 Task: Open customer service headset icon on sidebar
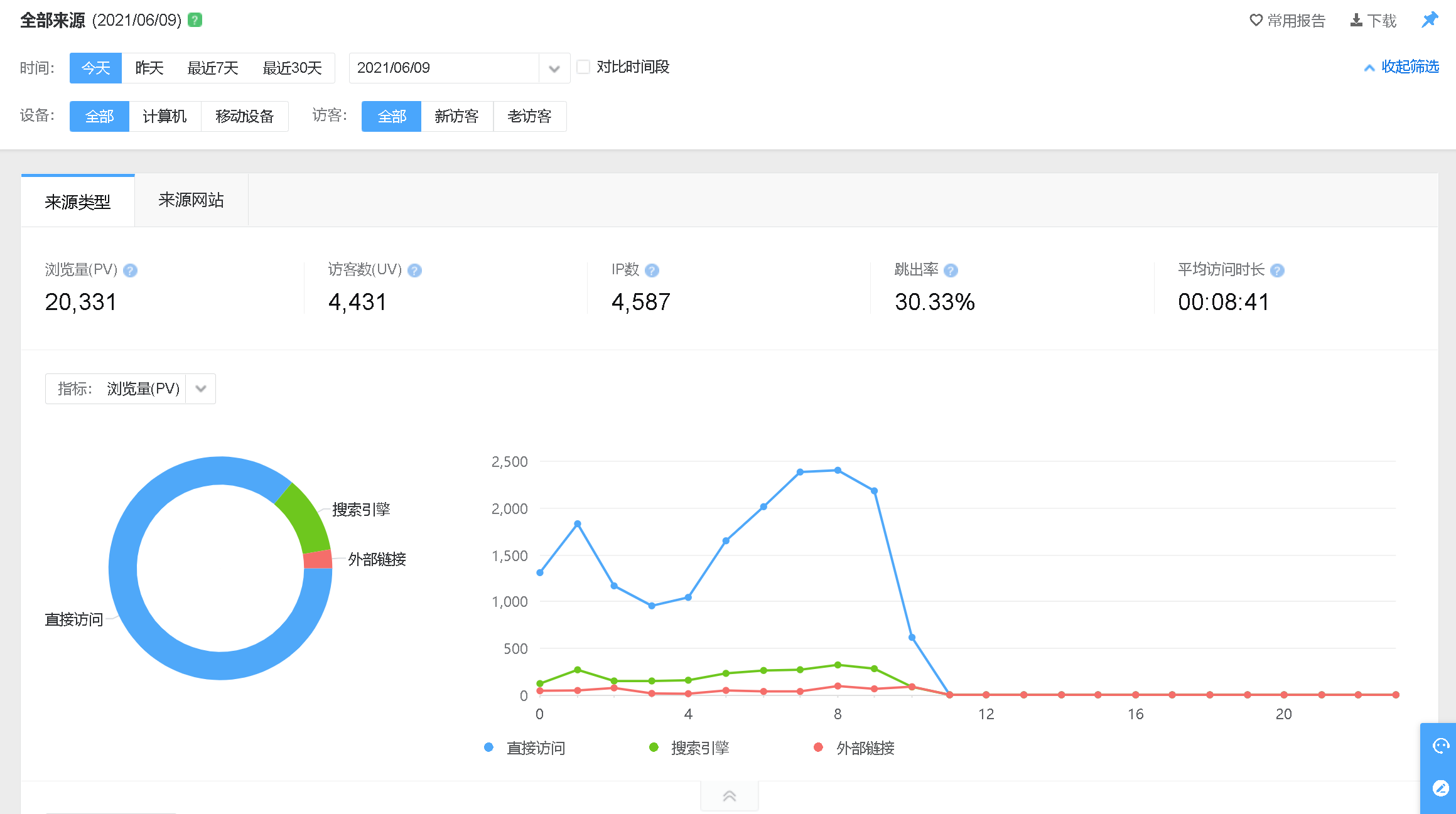[x=1440, y=746]
